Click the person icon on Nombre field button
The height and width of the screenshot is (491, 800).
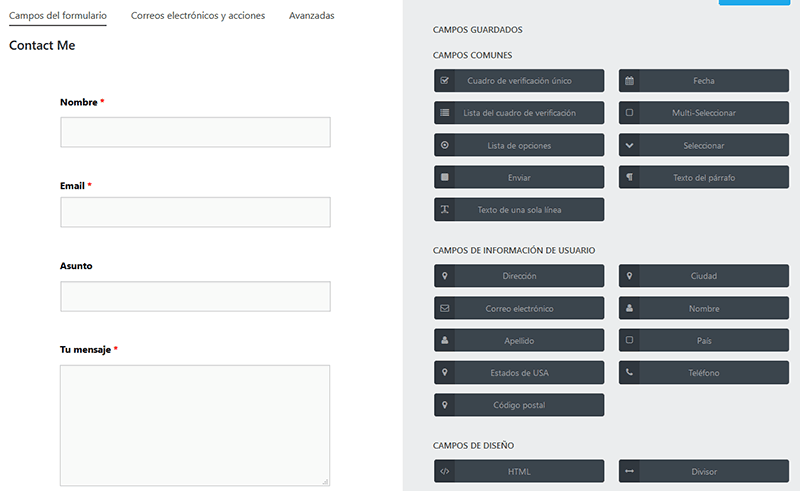pos(629,308)
